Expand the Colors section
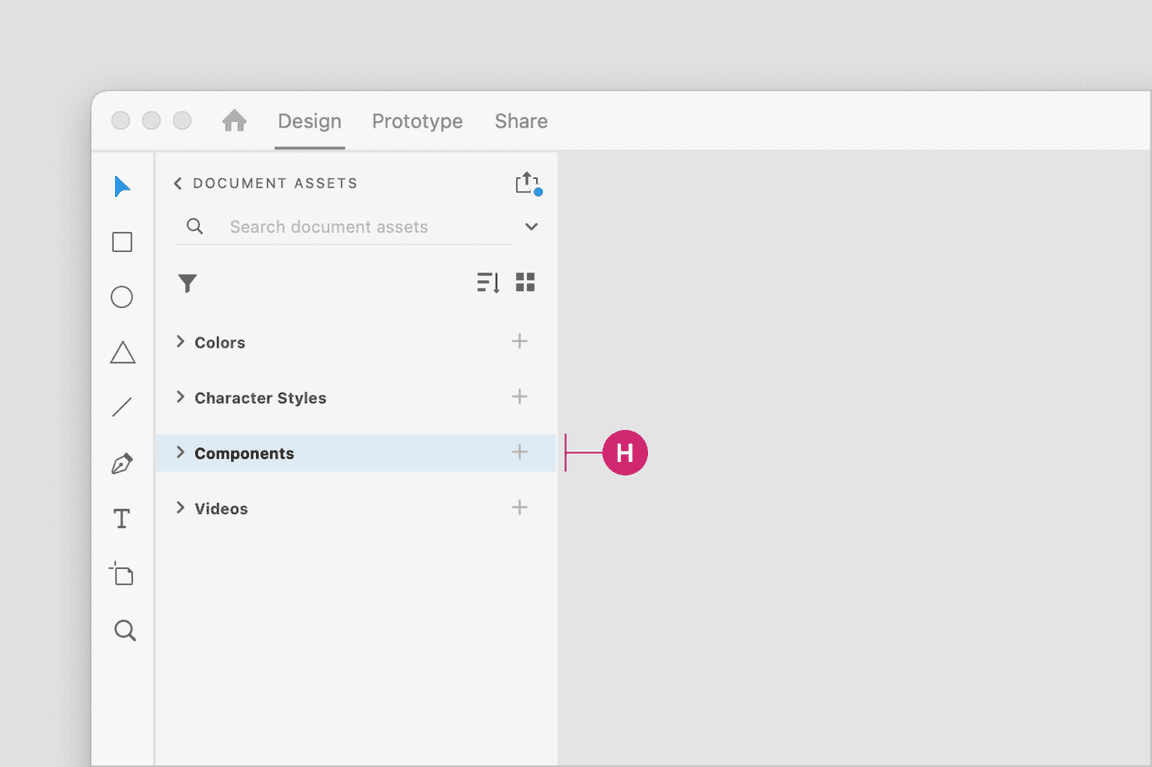1152x767 pixels. pyautogui.click(x=181, y=342)
